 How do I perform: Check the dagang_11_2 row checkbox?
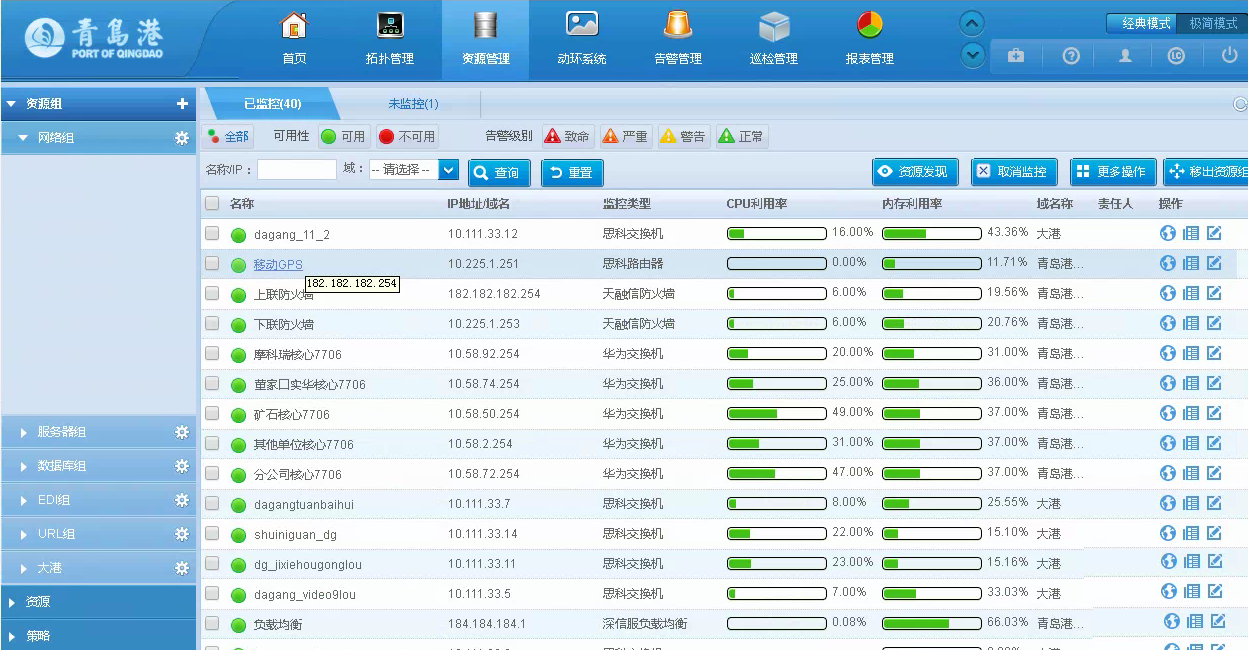[x=212, y=233]
